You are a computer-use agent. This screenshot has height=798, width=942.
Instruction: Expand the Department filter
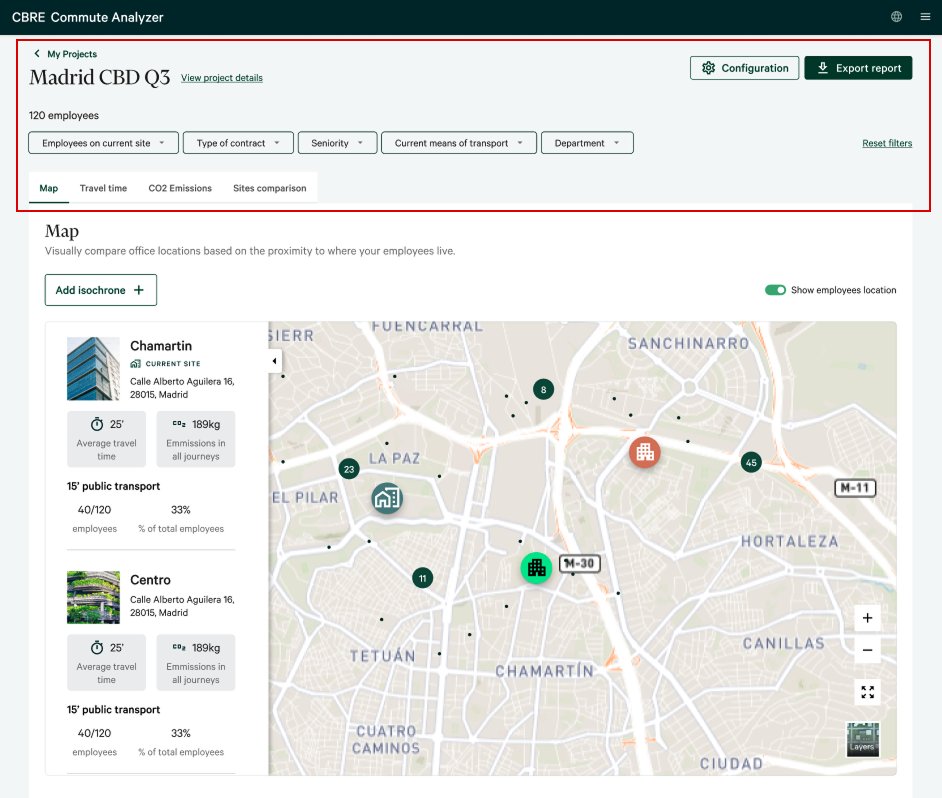pyautogui.click(x=588, y=143)
